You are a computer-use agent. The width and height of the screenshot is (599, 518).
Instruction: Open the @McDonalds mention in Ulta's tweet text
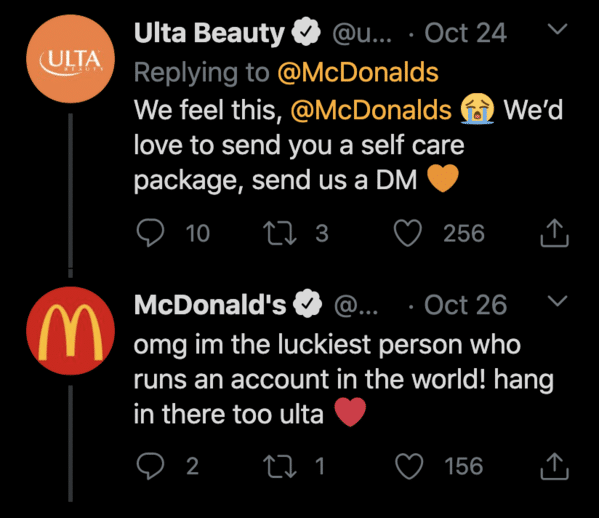[371, 110]
